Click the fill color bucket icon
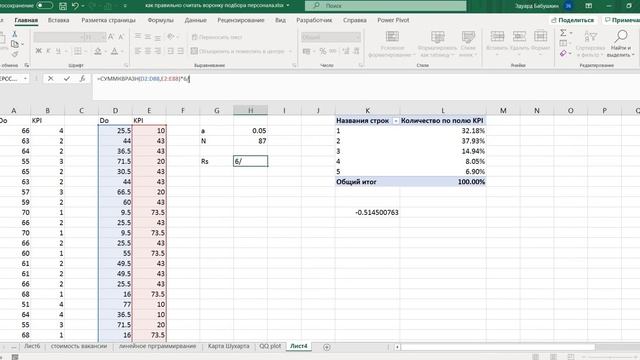 98,51
